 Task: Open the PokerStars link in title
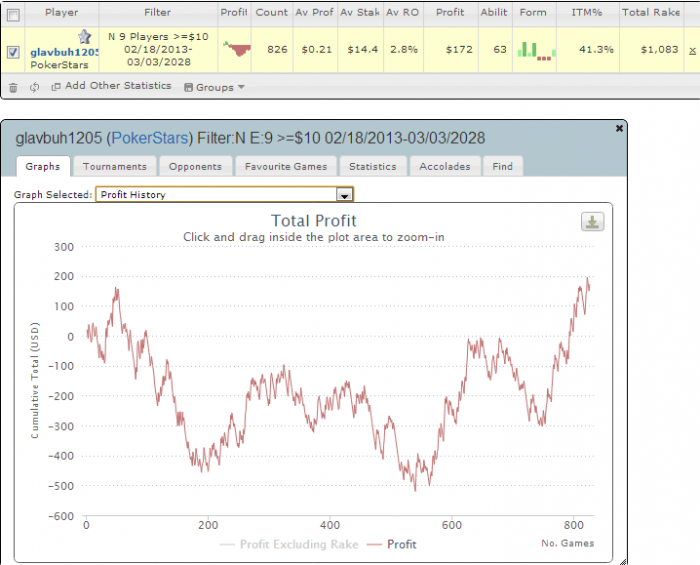pyautogui.click(x=150, y=138)
